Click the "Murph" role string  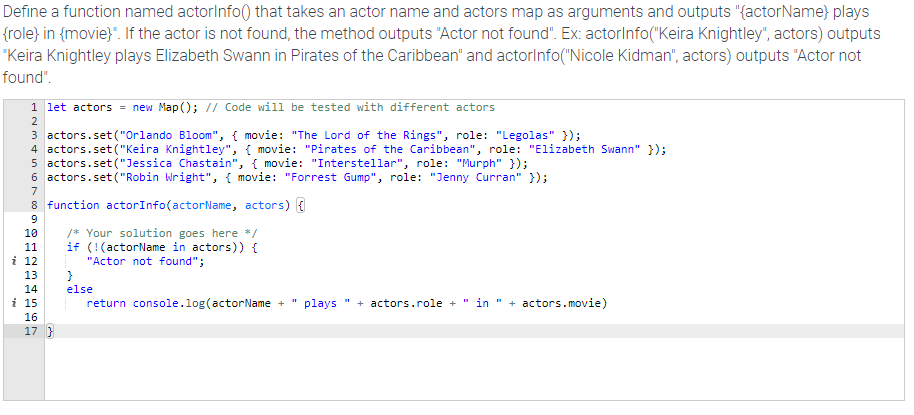pos(479,163)
